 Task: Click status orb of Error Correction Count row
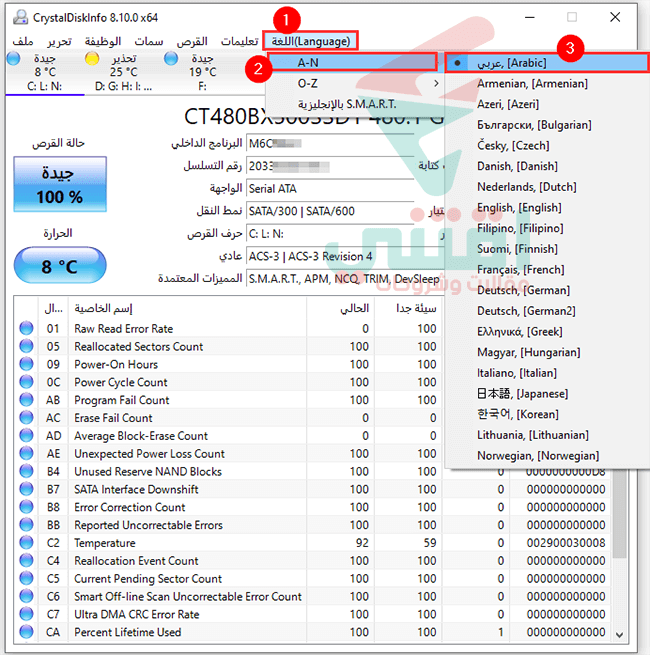tap(26, 507)
